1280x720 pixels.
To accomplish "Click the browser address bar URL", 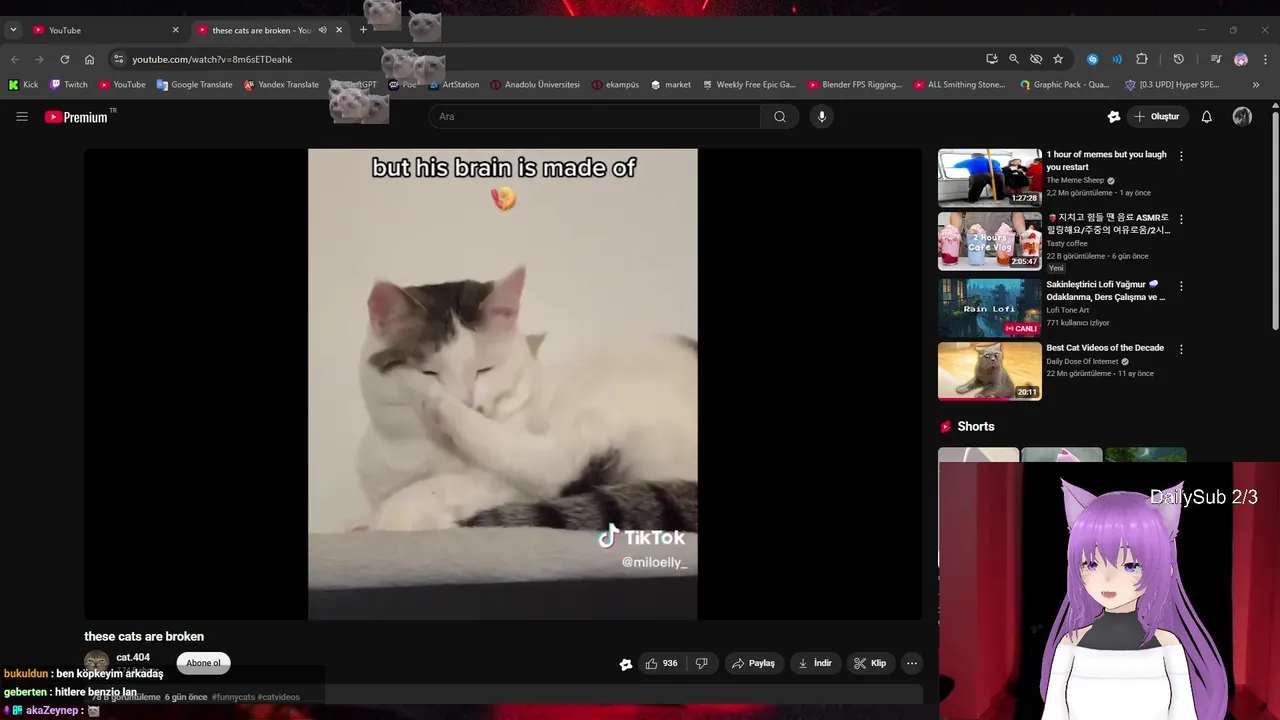I will (212, 59).
